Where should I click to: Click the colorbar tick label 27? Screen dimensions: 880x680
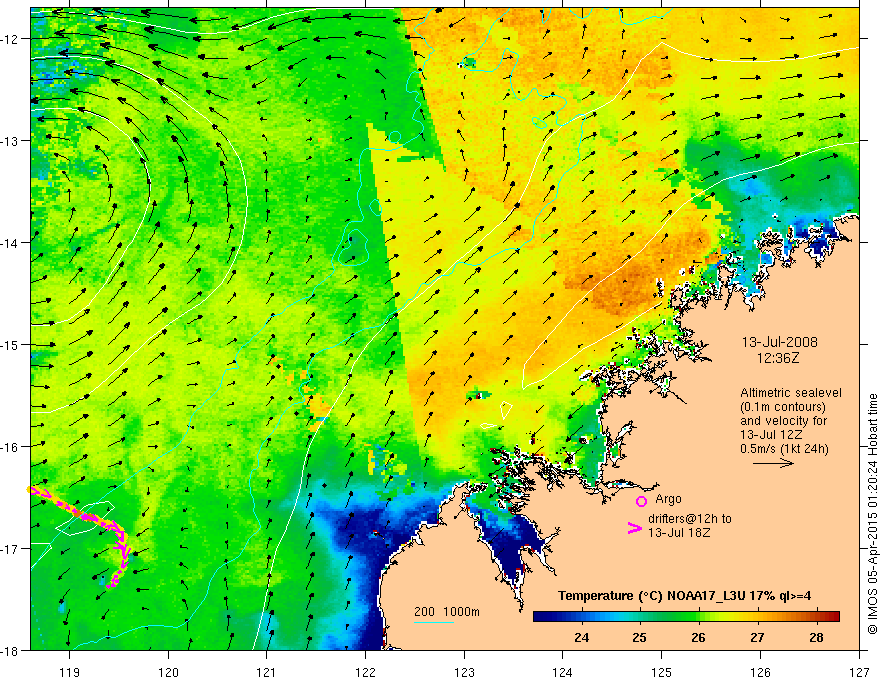click(758, 637)
